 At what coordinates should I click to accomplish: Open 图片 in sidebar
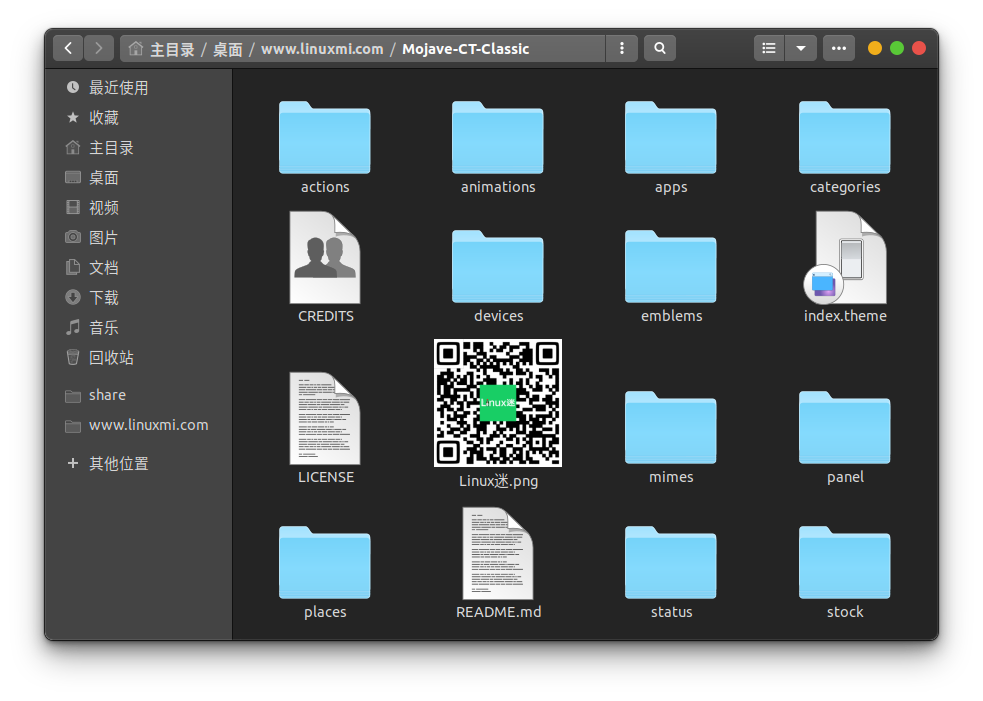[139, 238]
